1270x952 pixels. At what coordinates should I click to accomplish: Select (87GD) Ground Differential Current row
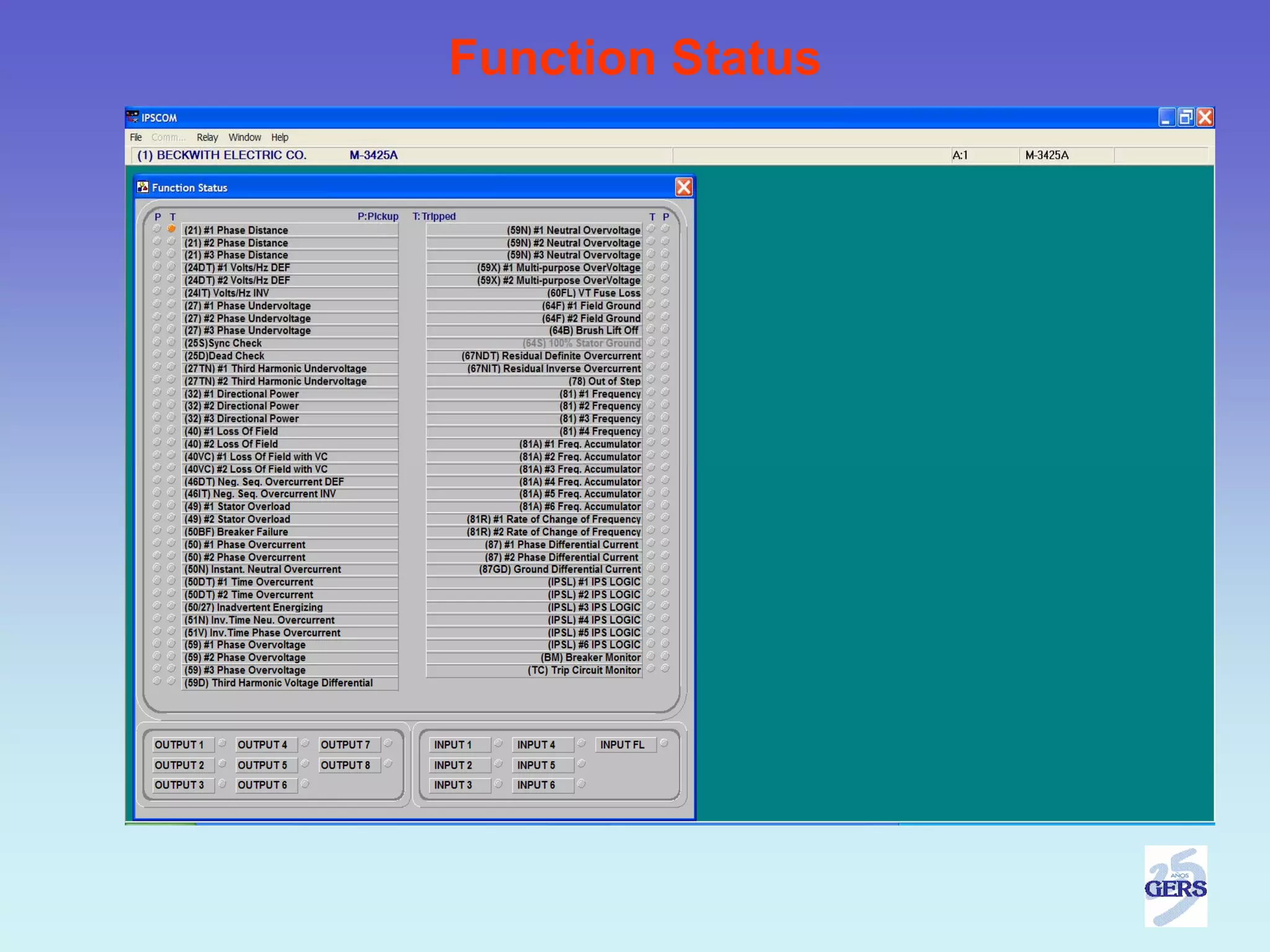point(534,570)
